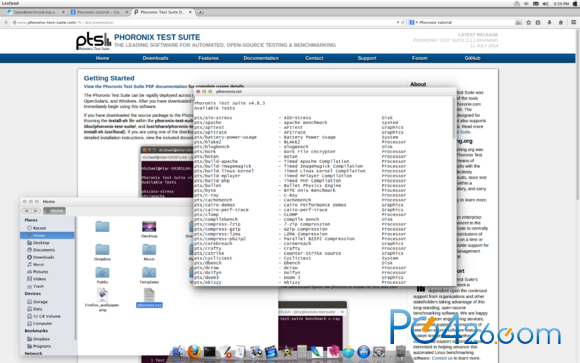The image size is (580, 363).
Task: Select Documents in the file manager Places sidebar
Action: [x=44, y=250]
